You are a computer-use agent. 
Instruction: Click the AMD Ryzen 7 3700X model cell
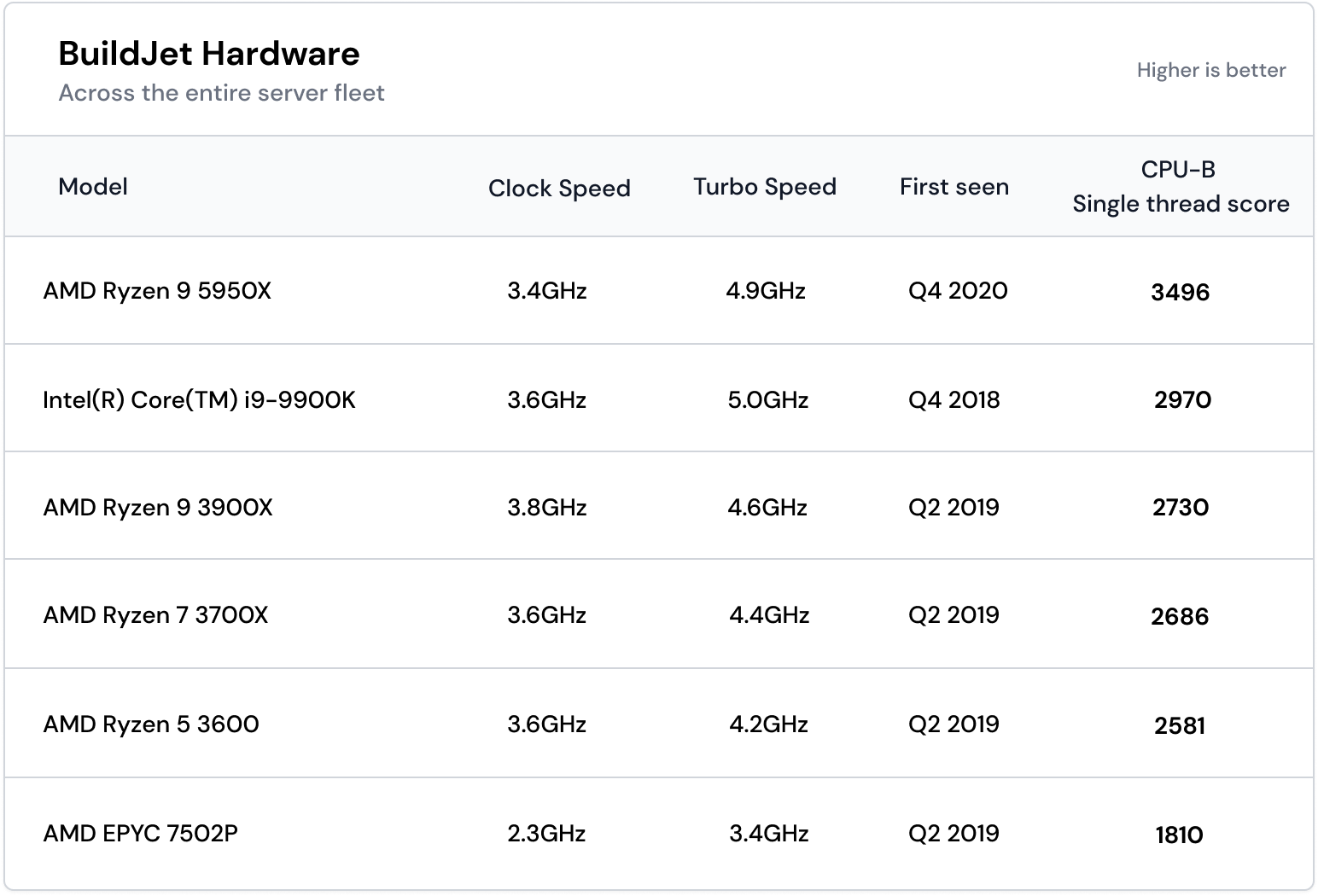point(155,615)
